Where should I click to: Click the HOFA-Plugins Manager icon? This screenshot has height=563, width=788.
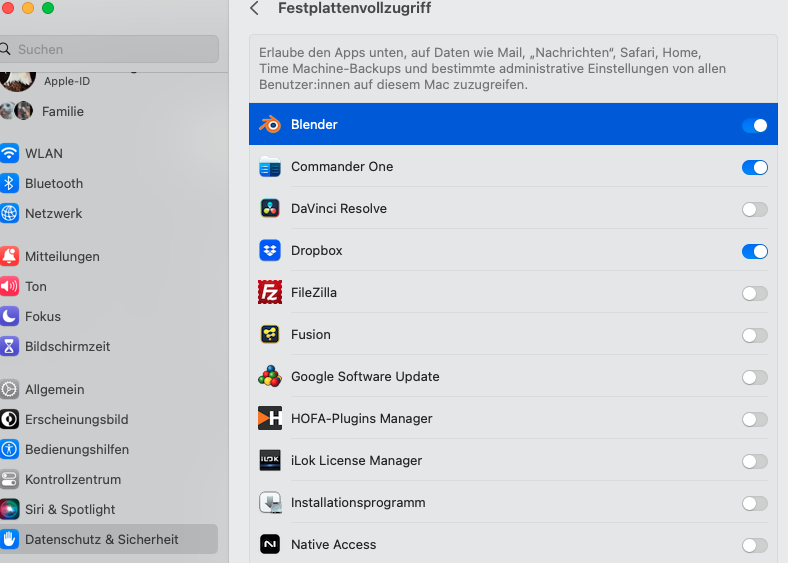[x=270, y=419]
